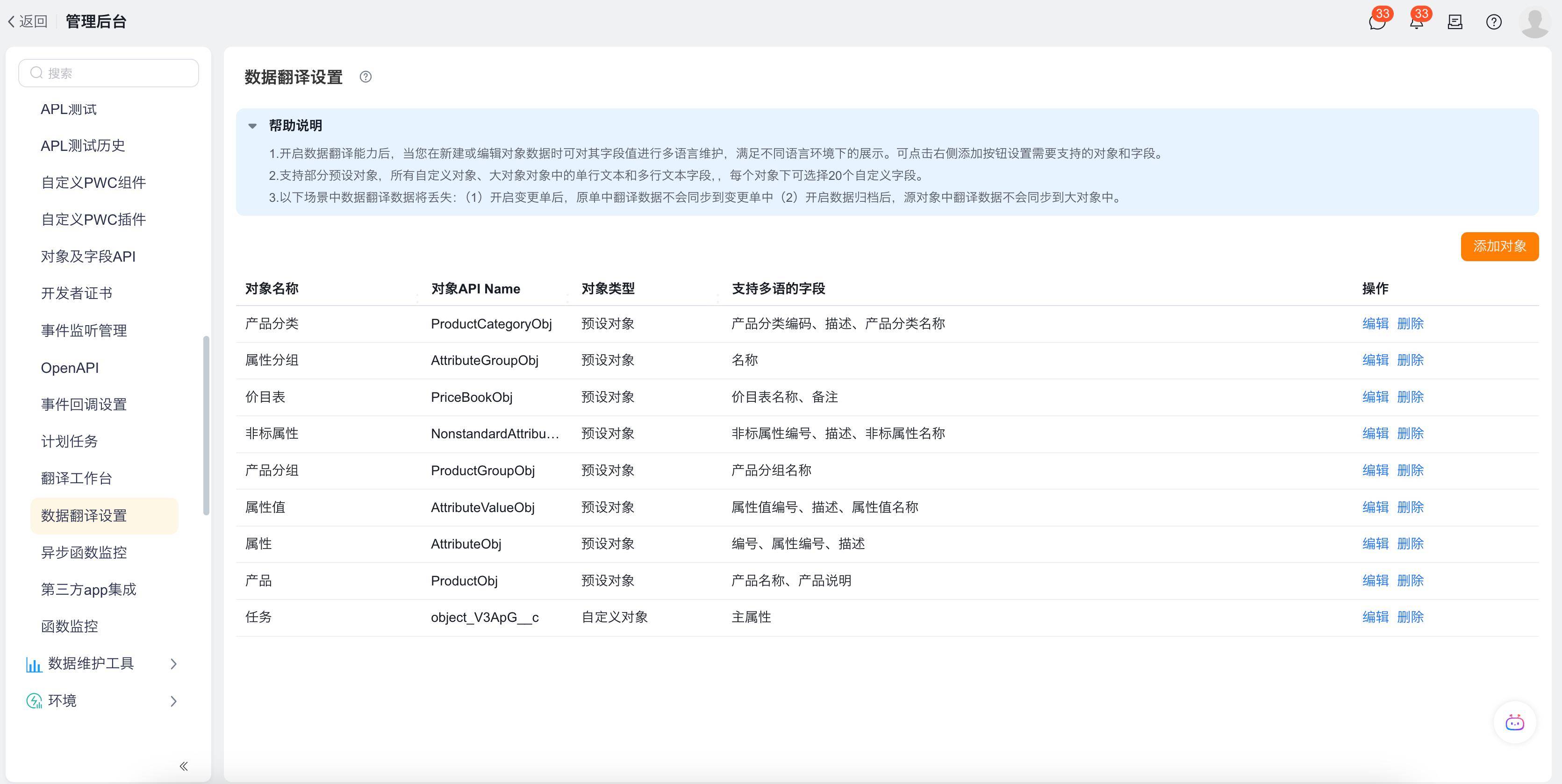The image size is (1562, 784).
Task: Click the 返回 back arrow
Action: pyautogui.click(x=27, y=22)
